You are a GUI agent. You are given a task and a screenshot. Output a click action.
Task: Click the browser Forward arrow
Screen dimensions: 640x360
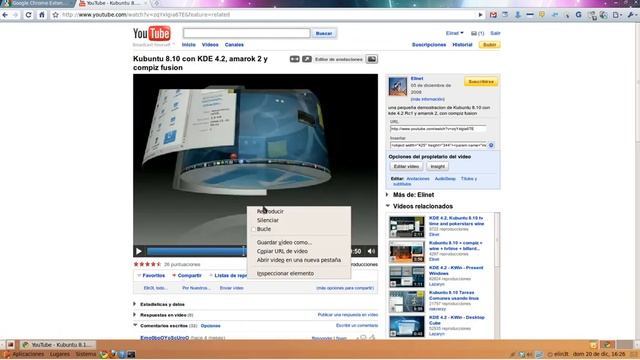click(16, 15)
